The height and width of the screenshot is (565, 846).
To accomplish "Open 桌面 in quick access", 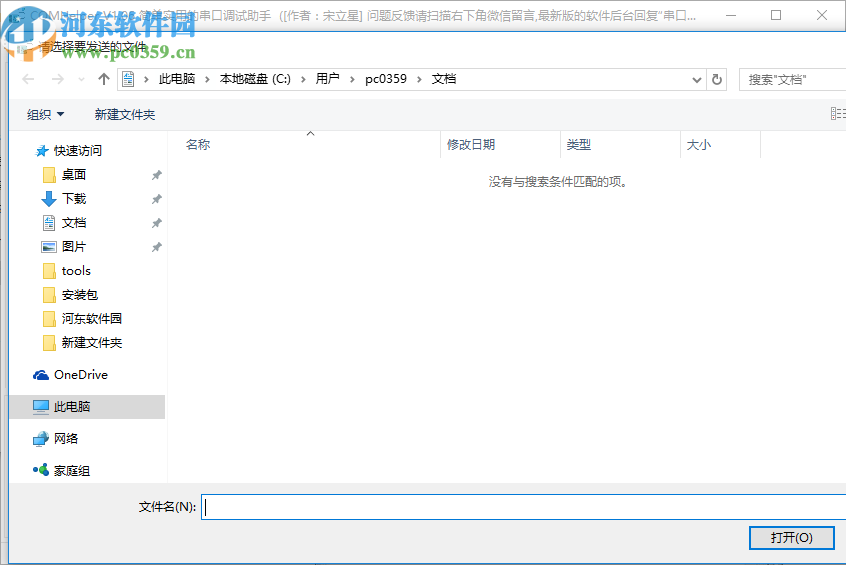I will pos(73,175).
